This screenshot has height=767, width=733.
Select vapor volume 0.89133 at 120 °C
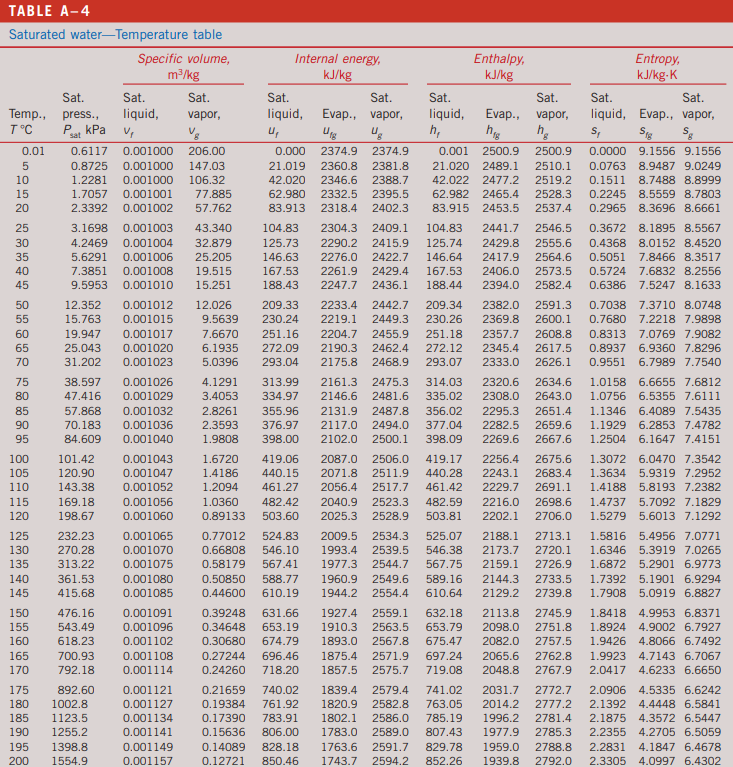pyautogui.click(x=224, y=517)
